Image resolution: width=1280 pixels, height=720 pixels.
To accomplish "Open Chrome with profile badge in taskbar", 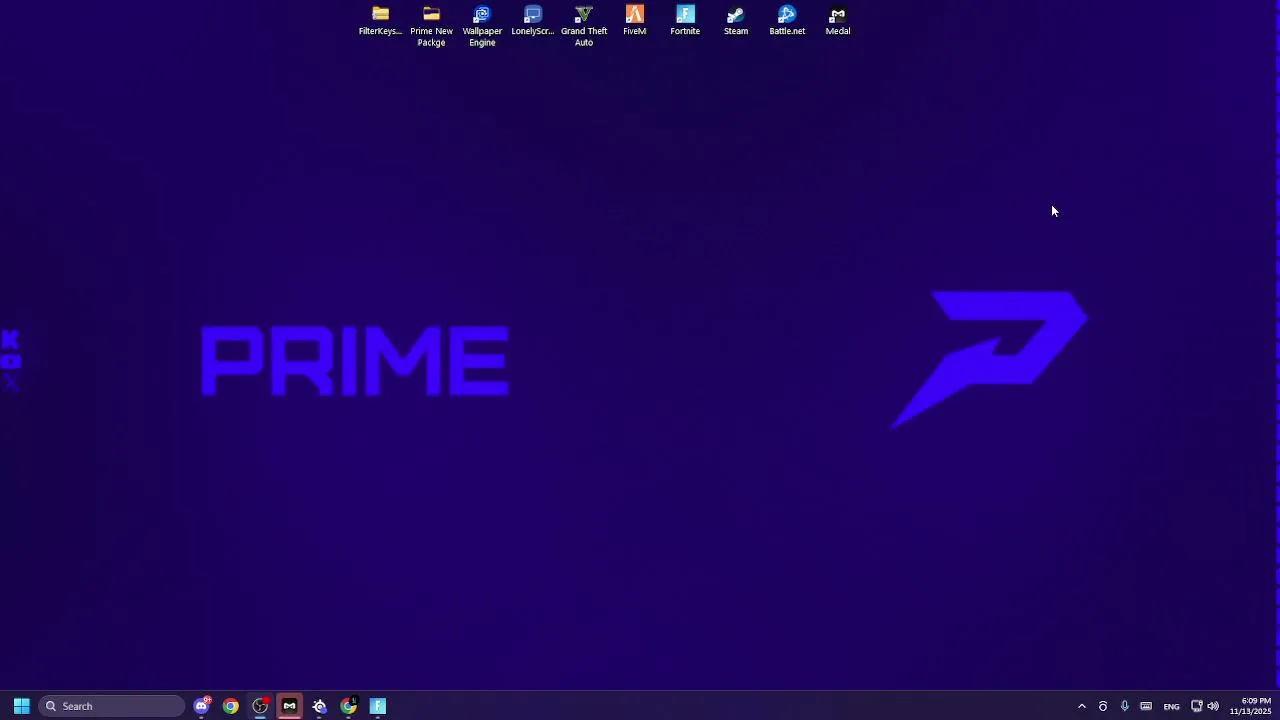I will click(349, 706).
